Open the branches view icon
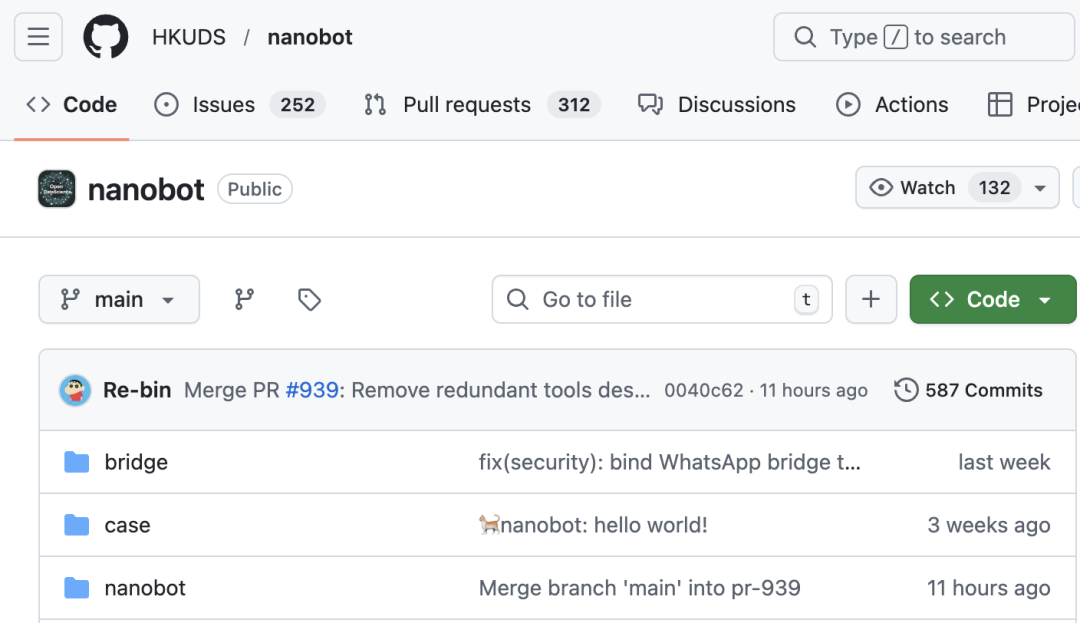1080x623 pixels. (x=245, y=300)
